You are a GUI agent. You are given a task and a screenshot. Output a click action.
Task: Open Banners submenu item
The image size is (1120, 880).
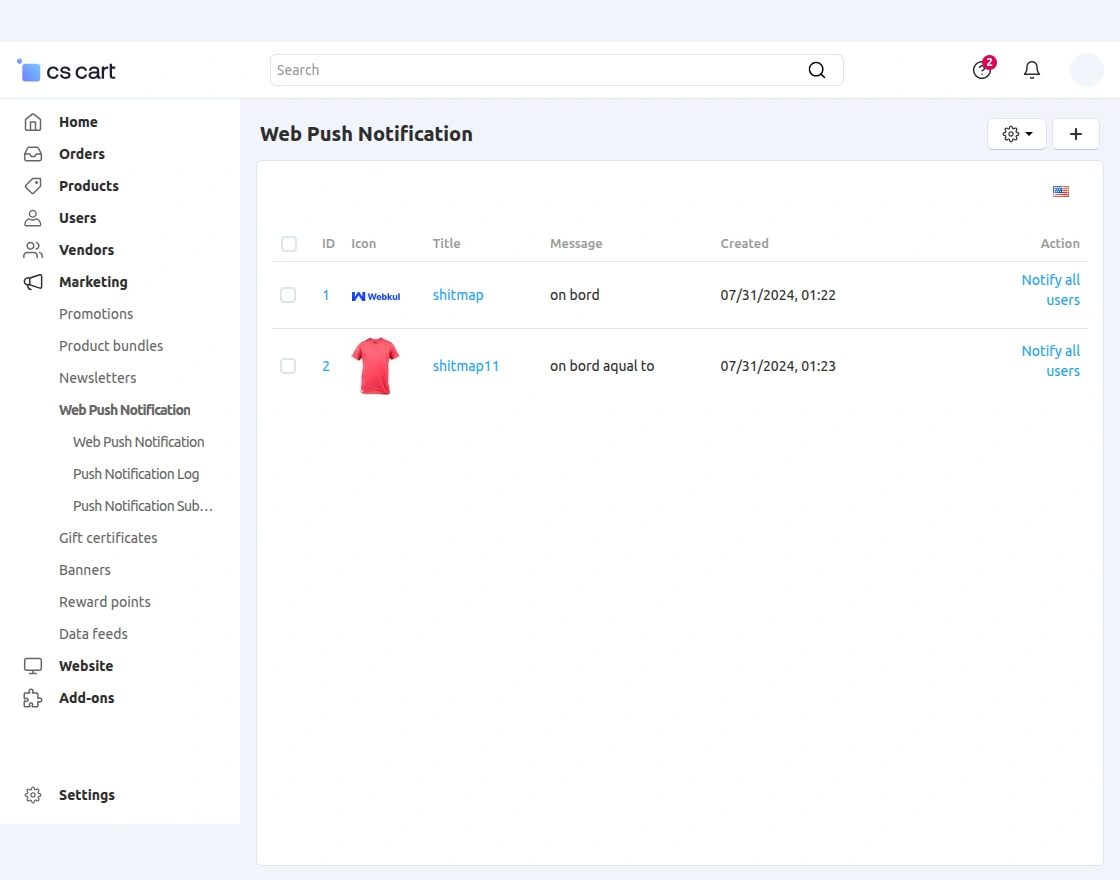point(85,570)
